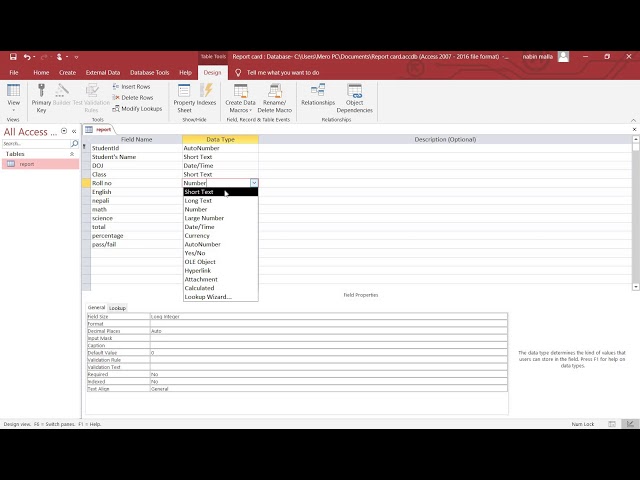Open the Database Tools ribbon tab

point(149,73)
